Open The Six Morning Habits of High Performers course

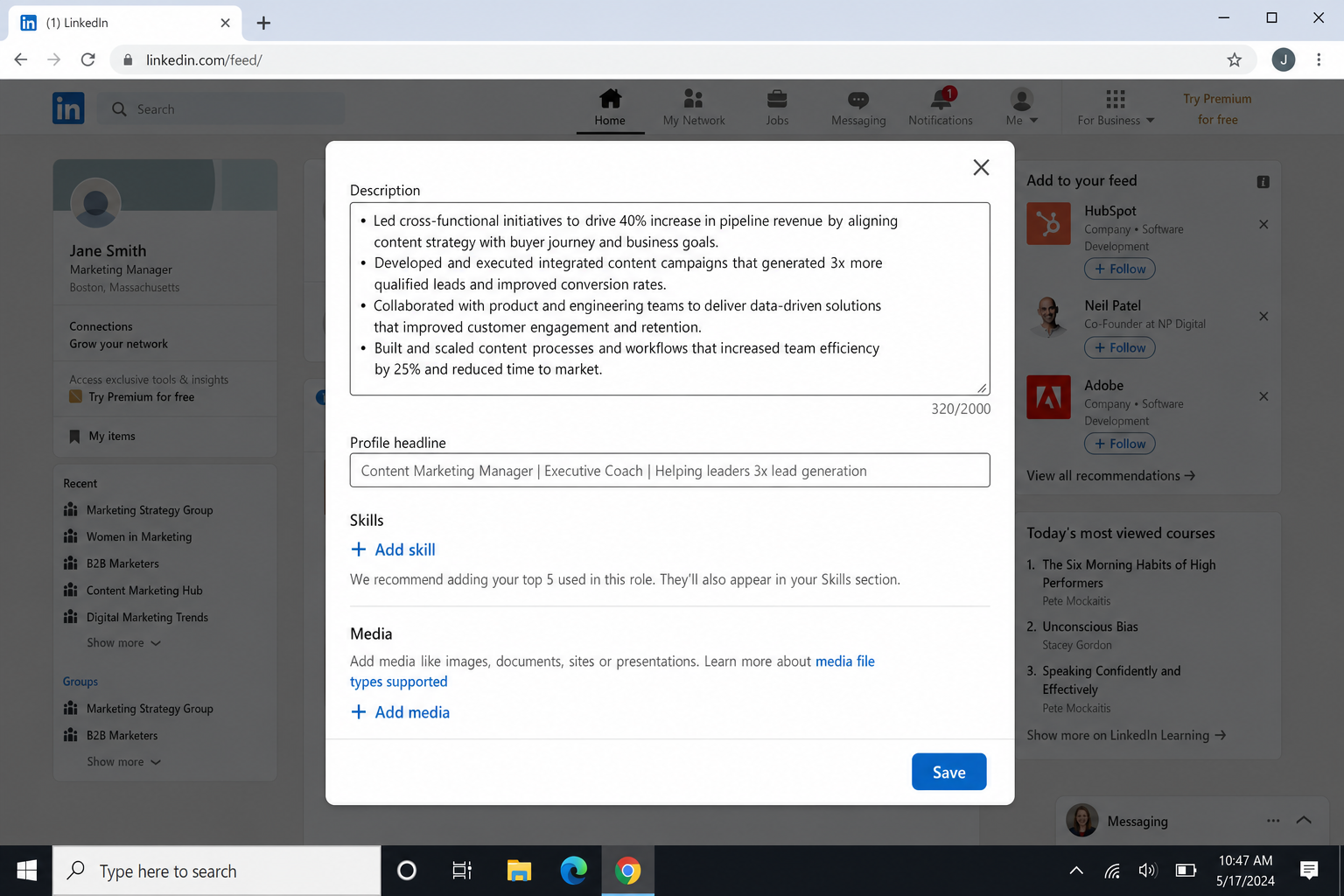(1129, 574)
